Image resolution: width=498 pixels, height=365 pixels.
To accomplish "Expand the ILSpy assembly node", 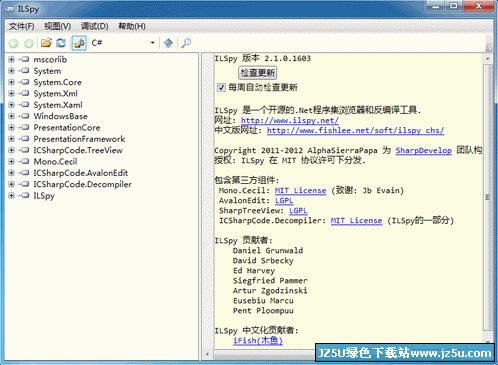I will pyautogui.click(x=11, y=195).
